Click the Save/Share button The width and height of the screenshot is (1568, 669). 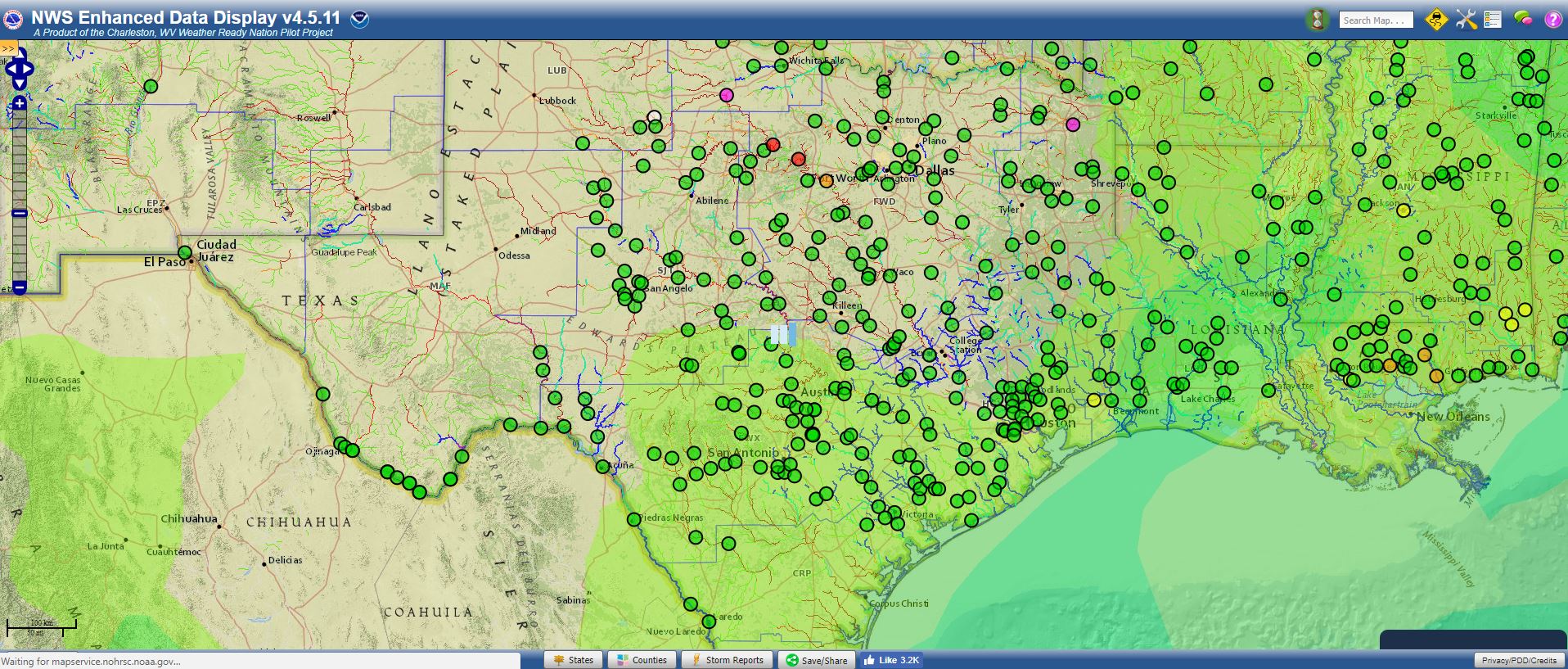pos(816,660)
